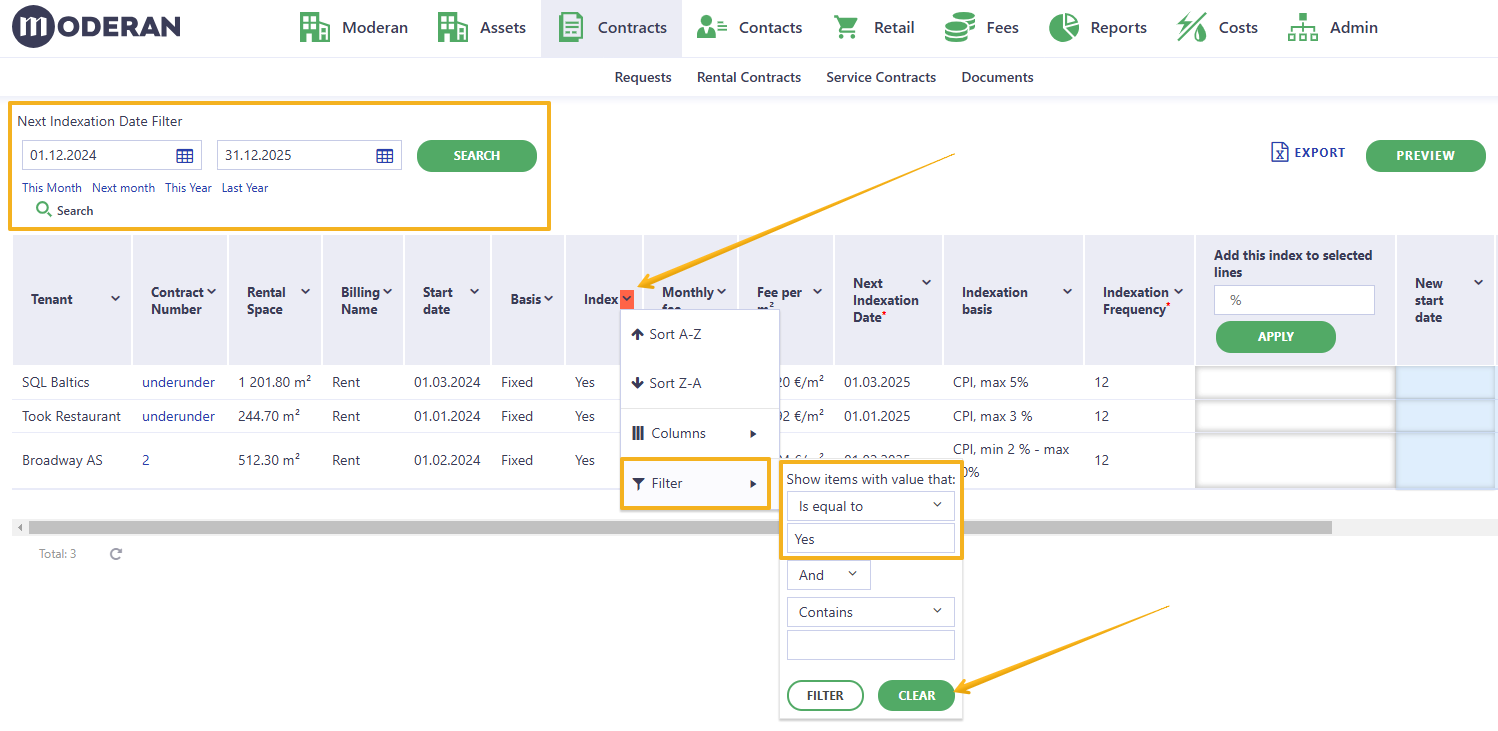Viewport: 1498px width, 731px height.
Task: Click the Retail shopping cart icon
Action: coord(846,27)
